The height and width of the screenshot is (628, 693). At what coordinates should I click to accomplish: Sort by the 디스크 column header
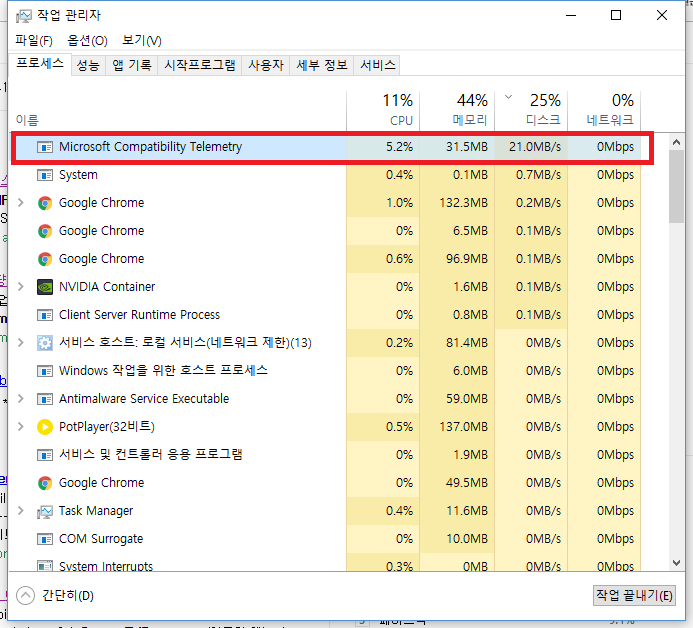tap(531, 111)
